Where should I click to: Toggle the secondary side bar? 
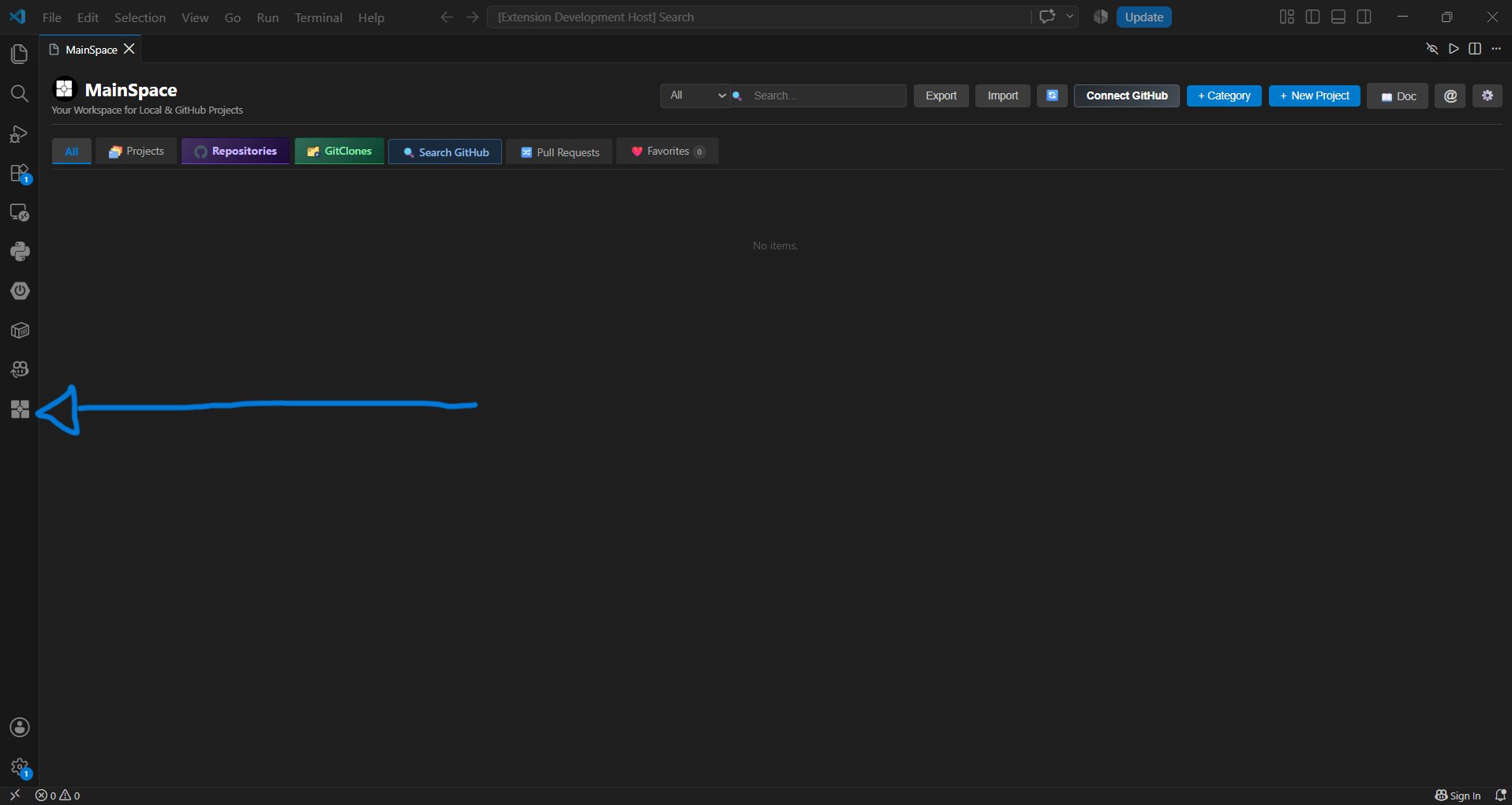tap(1364, 17)
